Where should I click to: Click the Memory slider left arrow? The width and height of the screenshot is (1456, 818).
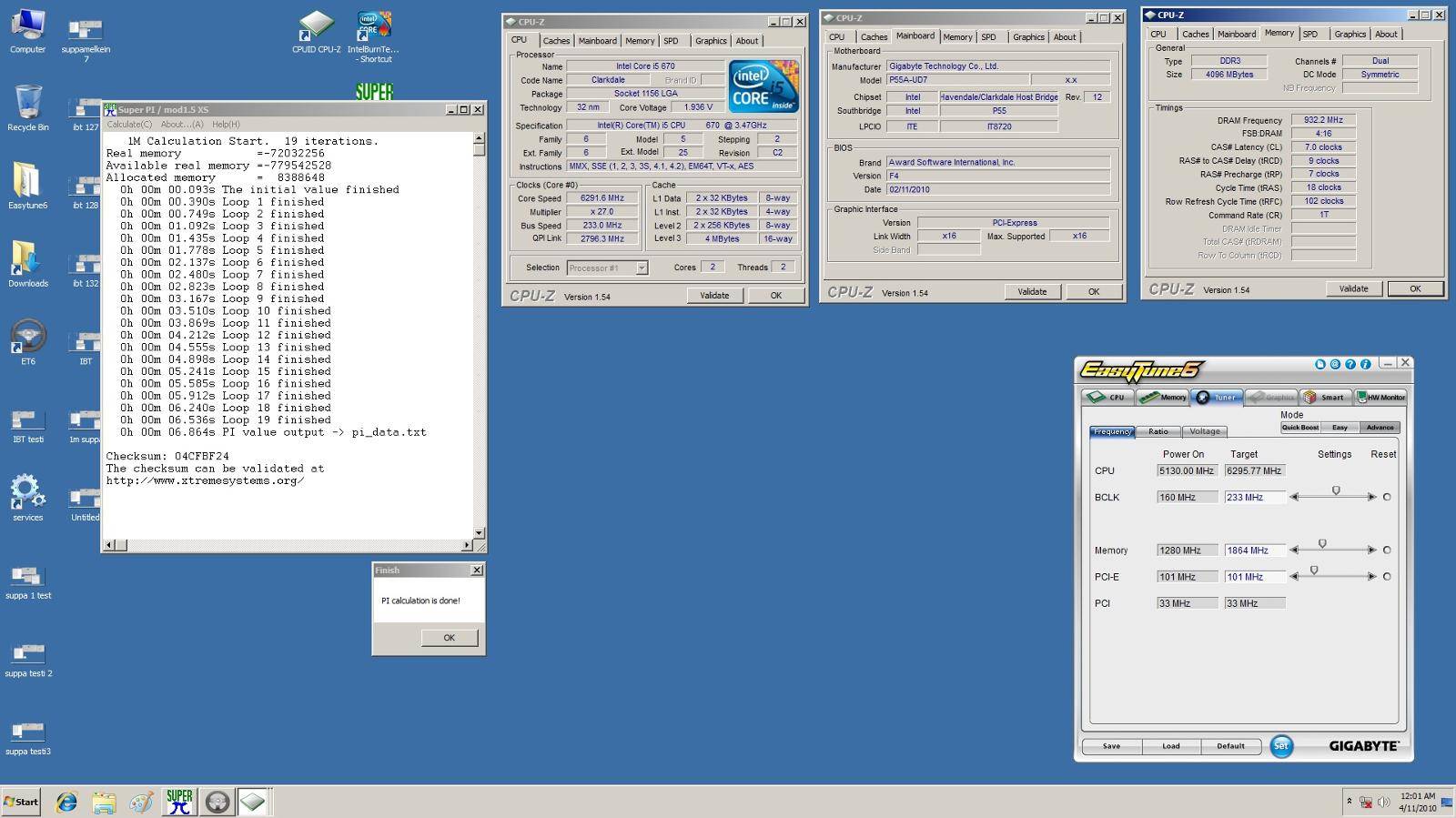(1294, 550)
